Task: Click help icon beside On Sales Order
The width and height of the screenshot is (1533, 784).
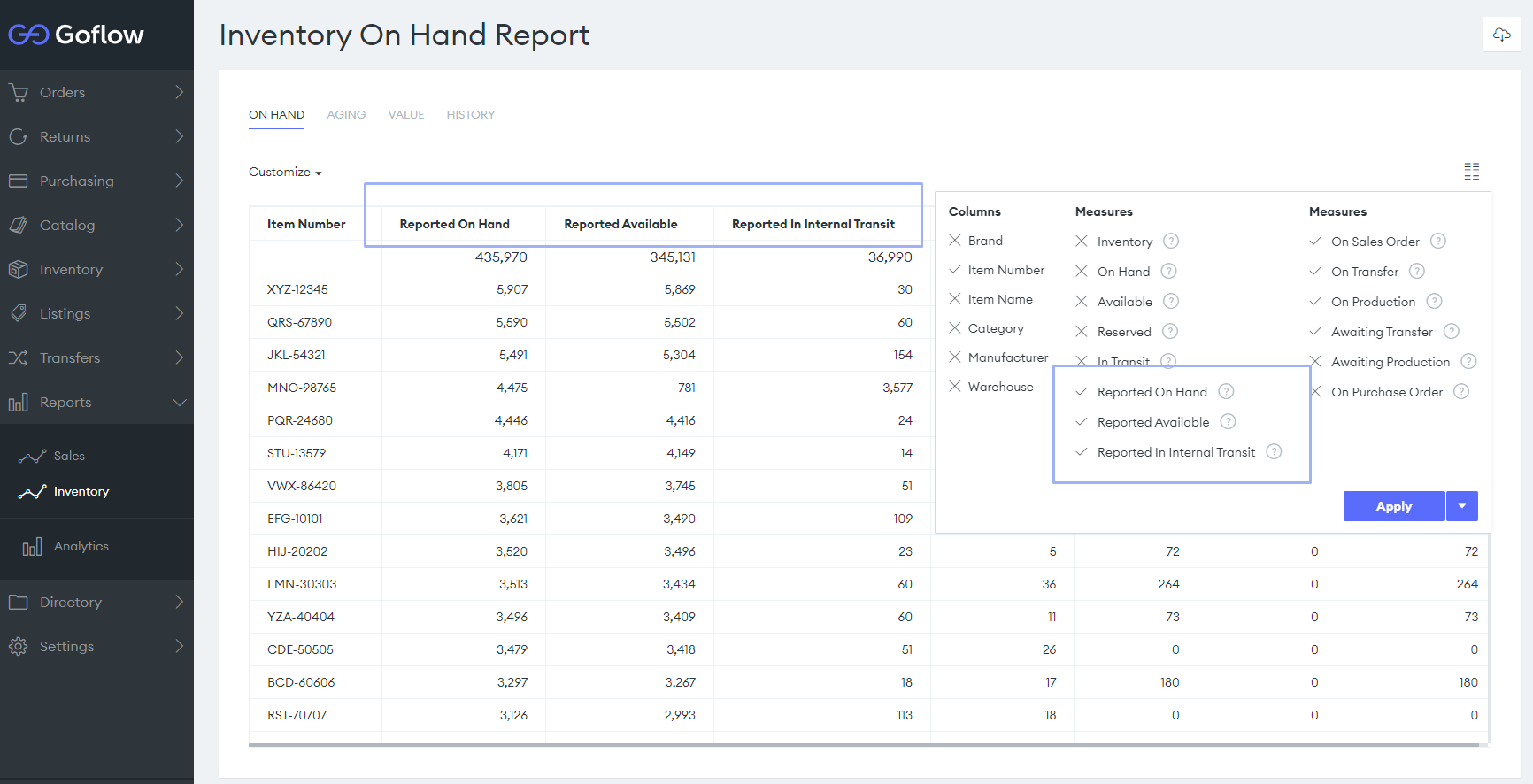Action: click(1438, 241)
